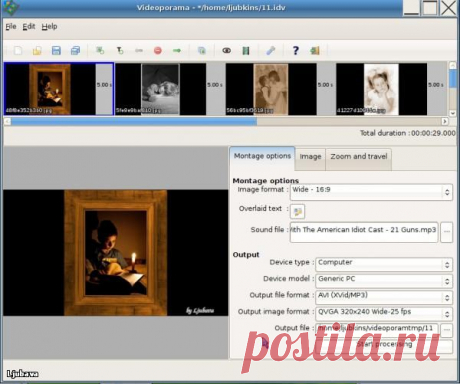Click in the Sound file field

pos(364,232)
